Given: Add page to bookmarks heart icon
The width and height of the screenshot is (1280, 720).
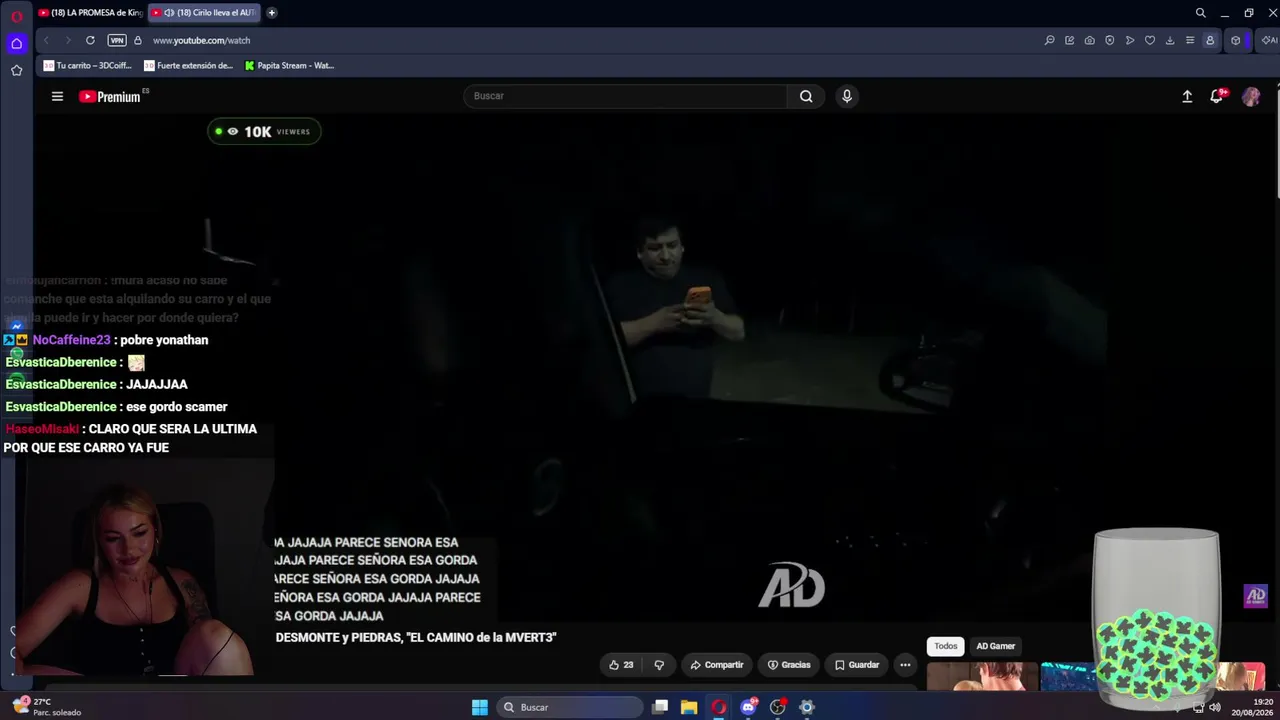Looking at the screenshot, I should click(x=1149, y=40).
